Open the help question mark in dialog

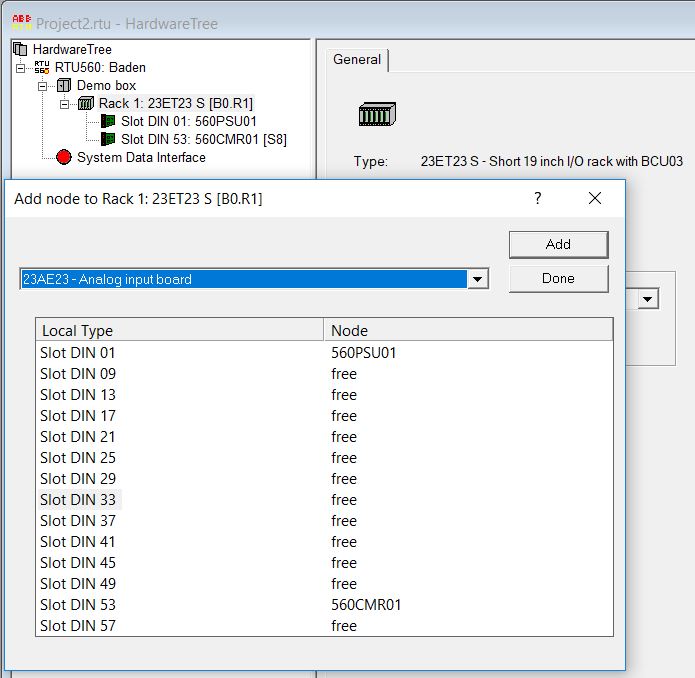point(538,198)
